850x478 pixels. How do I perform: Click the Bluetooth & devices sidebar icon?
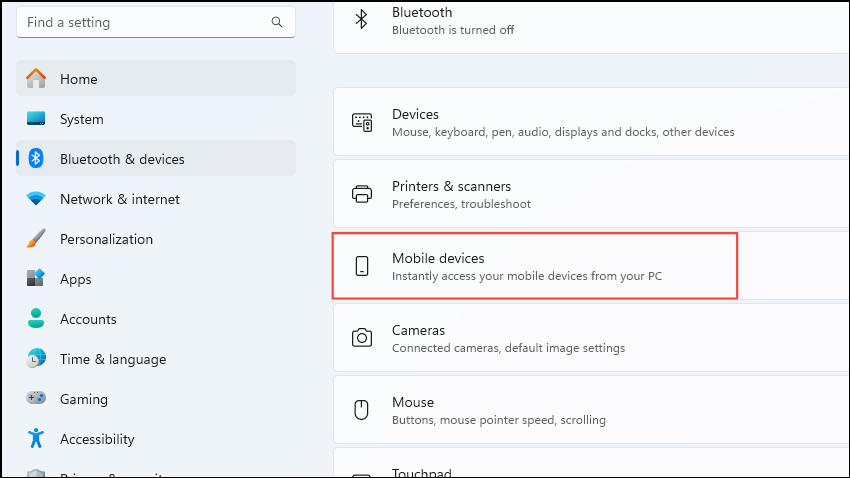pos(36,159)
